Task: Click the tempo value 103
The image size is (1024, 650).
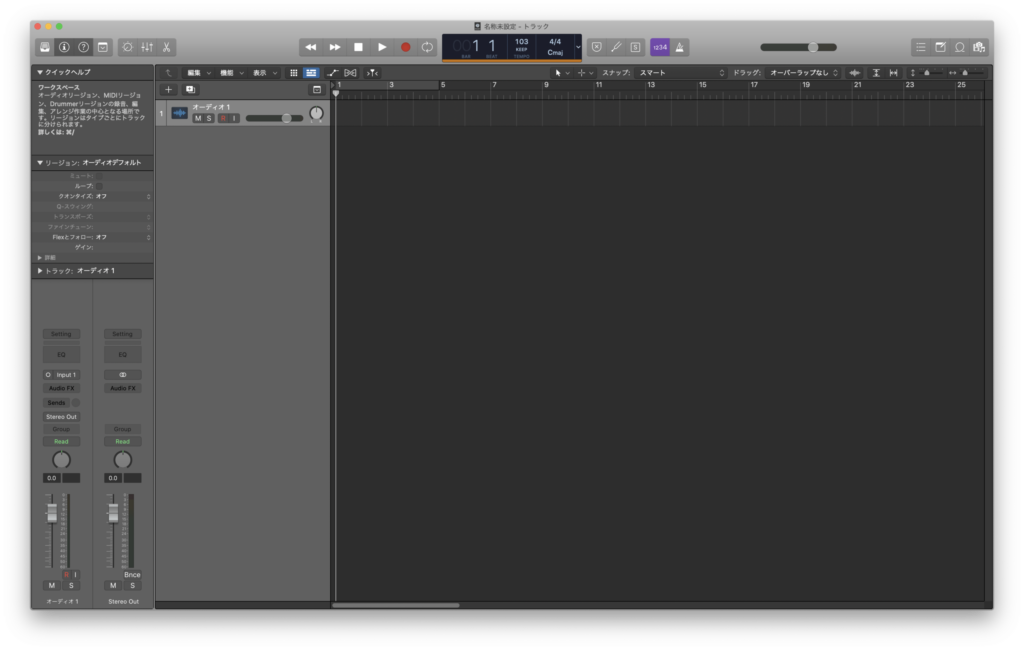Action: 521,42
